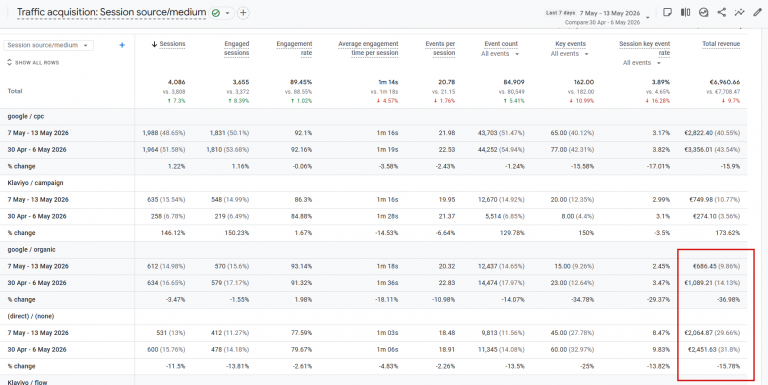Image resolution: width=768 pixels, height=385 pixels.
Task: Open All events dropdown under Session key event rate
Action: pyautogui.click(x=642, y=63)
